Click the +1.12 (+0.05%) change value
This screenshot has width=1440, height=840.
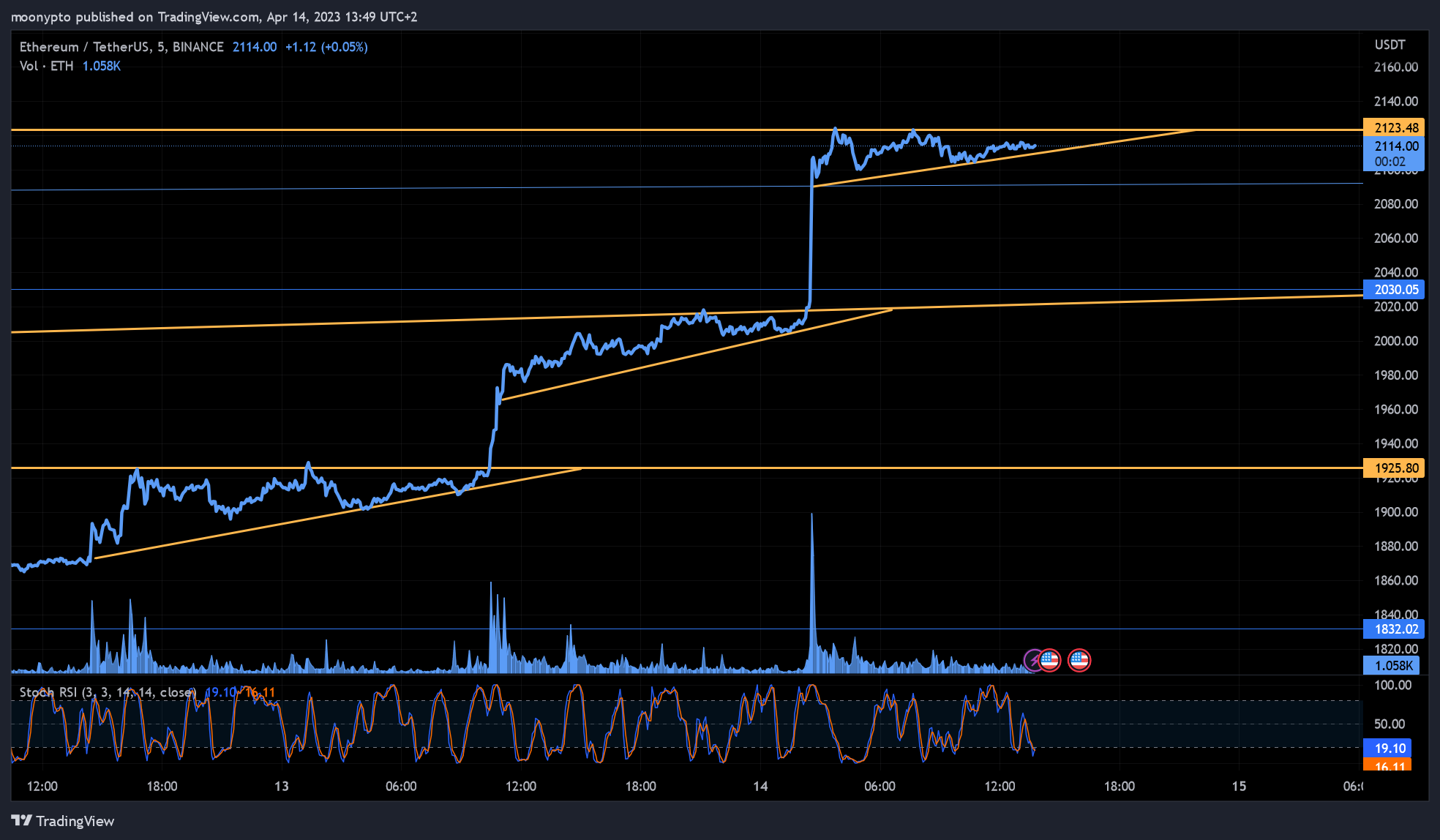(x=326, y=47)
